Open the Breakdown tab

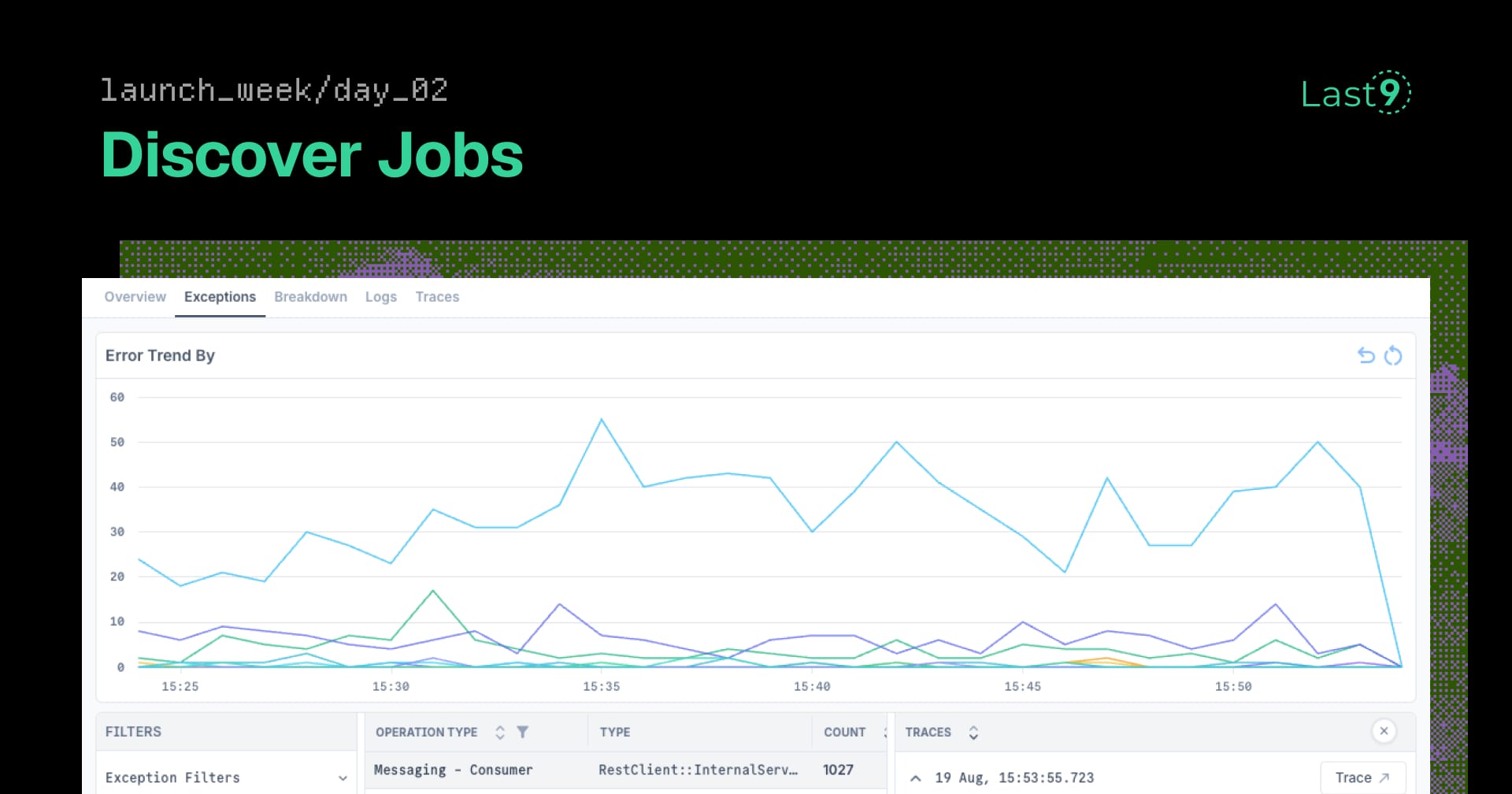click(311, 297)
